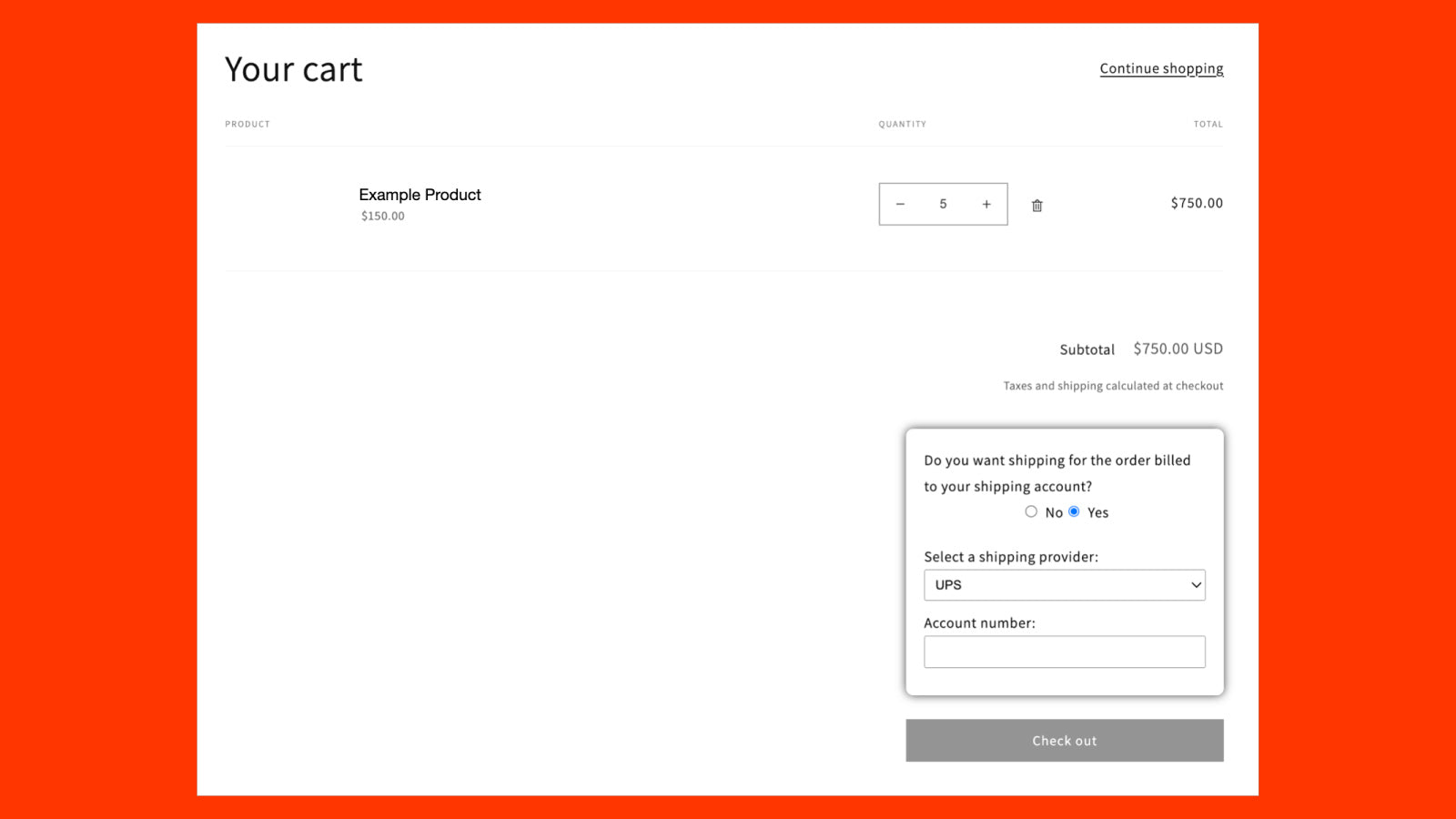Open the shipping provider dropdown chevron
This screenshot has height=819, width=1456.
click(1195, 585)
